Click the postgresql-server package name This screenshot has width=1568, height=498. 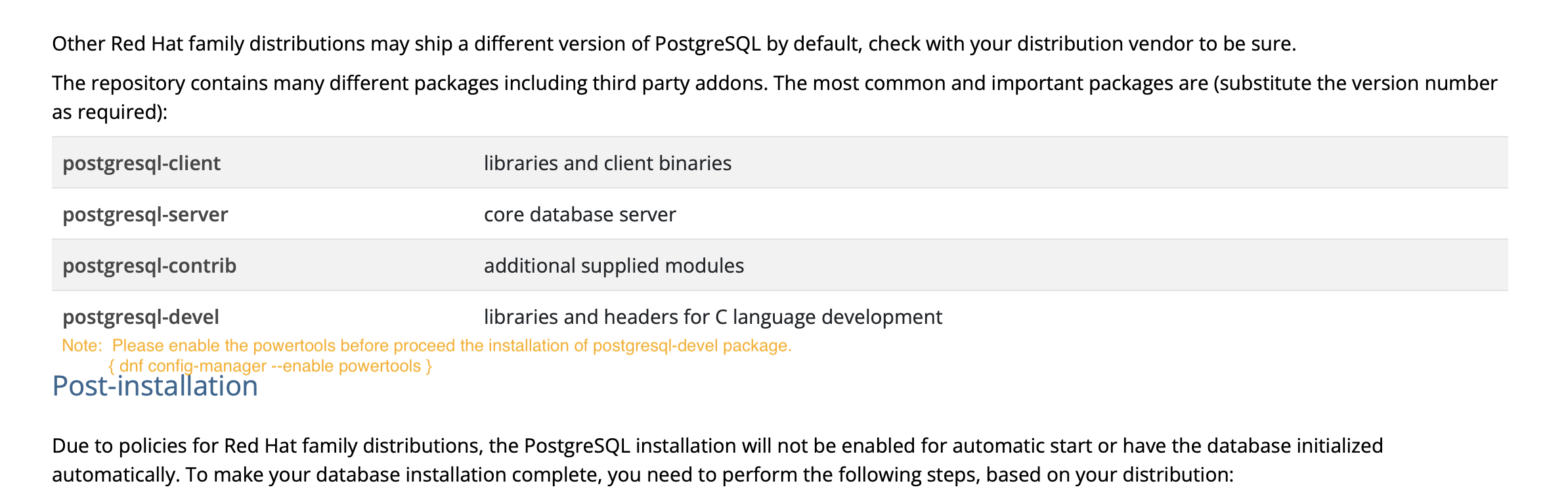pyautogui.click(x=145, y=214)
